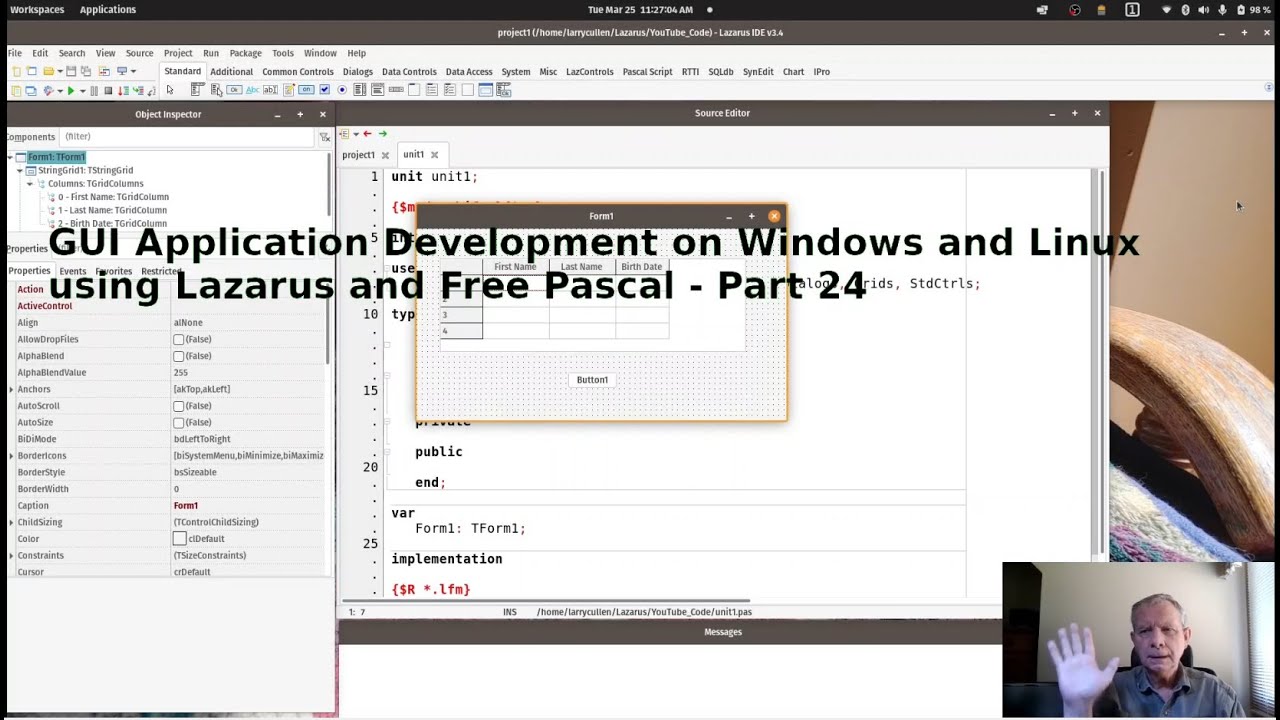The image size is (1280, 720).
Task: Click the Birth Date column header on Form1
Action: (642, 267)
